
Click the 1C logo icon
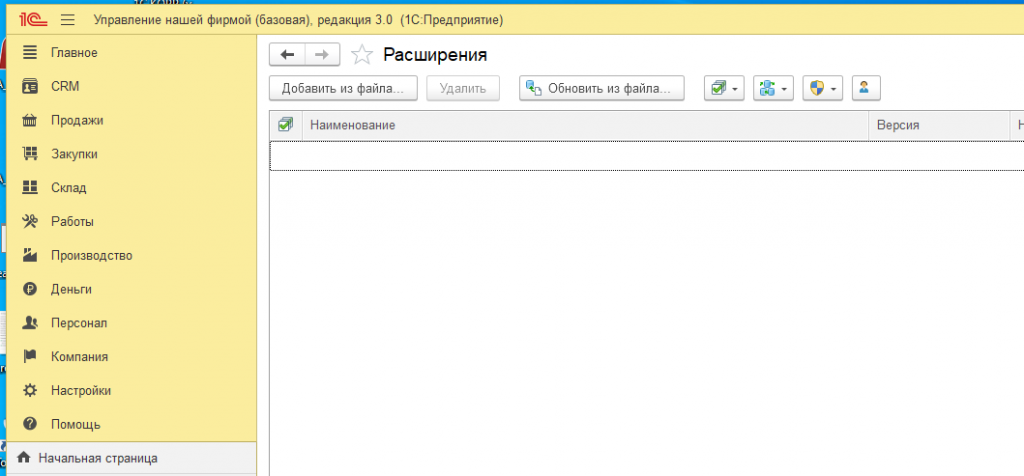pos(32,20)
